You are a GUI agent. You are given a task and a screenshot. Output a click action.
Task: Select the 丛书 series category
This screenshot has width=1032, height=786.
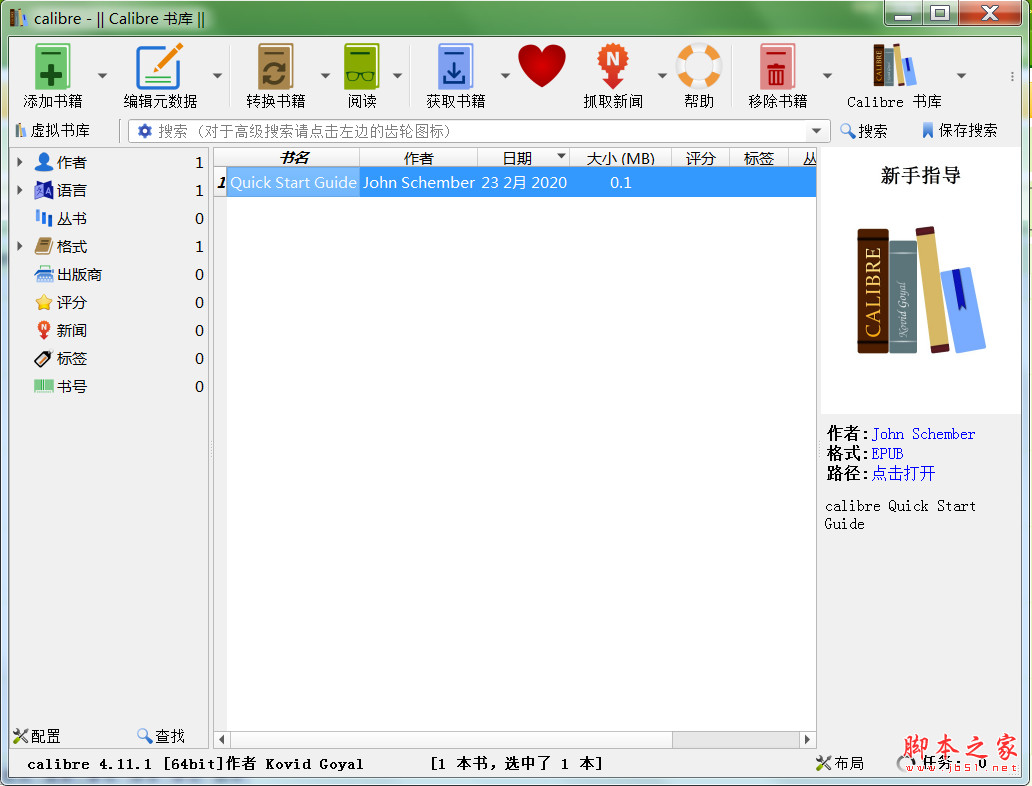tap(71, 219)
